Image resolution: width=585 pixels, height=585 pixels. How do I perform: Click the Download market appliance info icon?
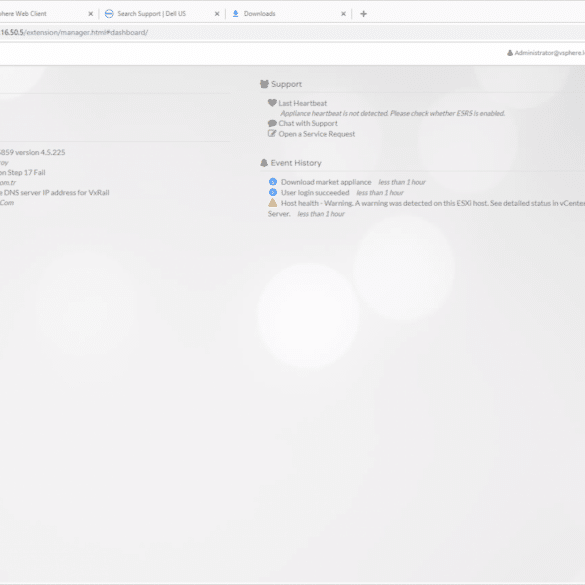pos(273,182)
